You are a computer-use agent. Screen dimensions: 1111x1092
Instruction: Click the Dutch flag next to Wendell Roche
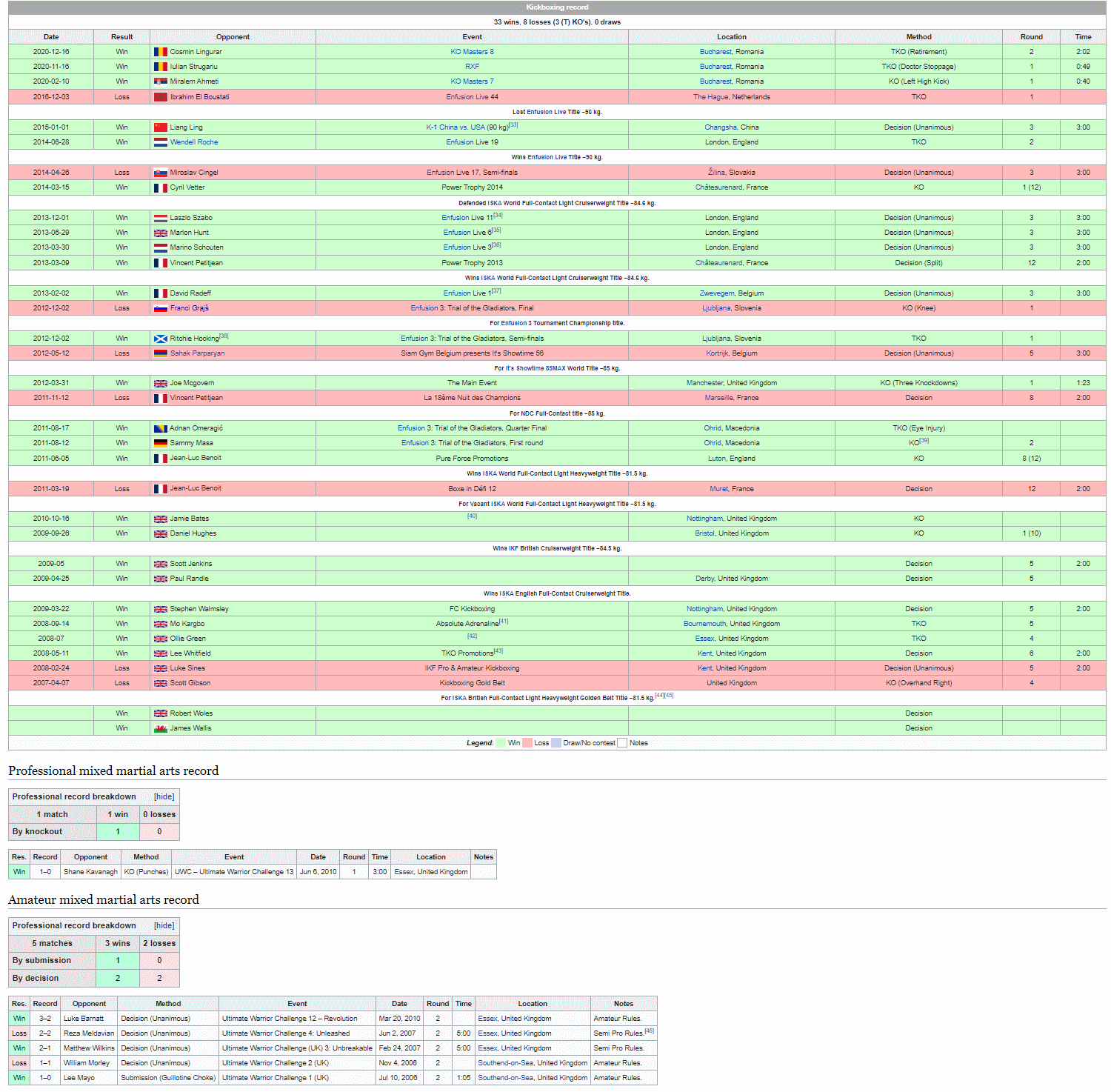point(160,142)
